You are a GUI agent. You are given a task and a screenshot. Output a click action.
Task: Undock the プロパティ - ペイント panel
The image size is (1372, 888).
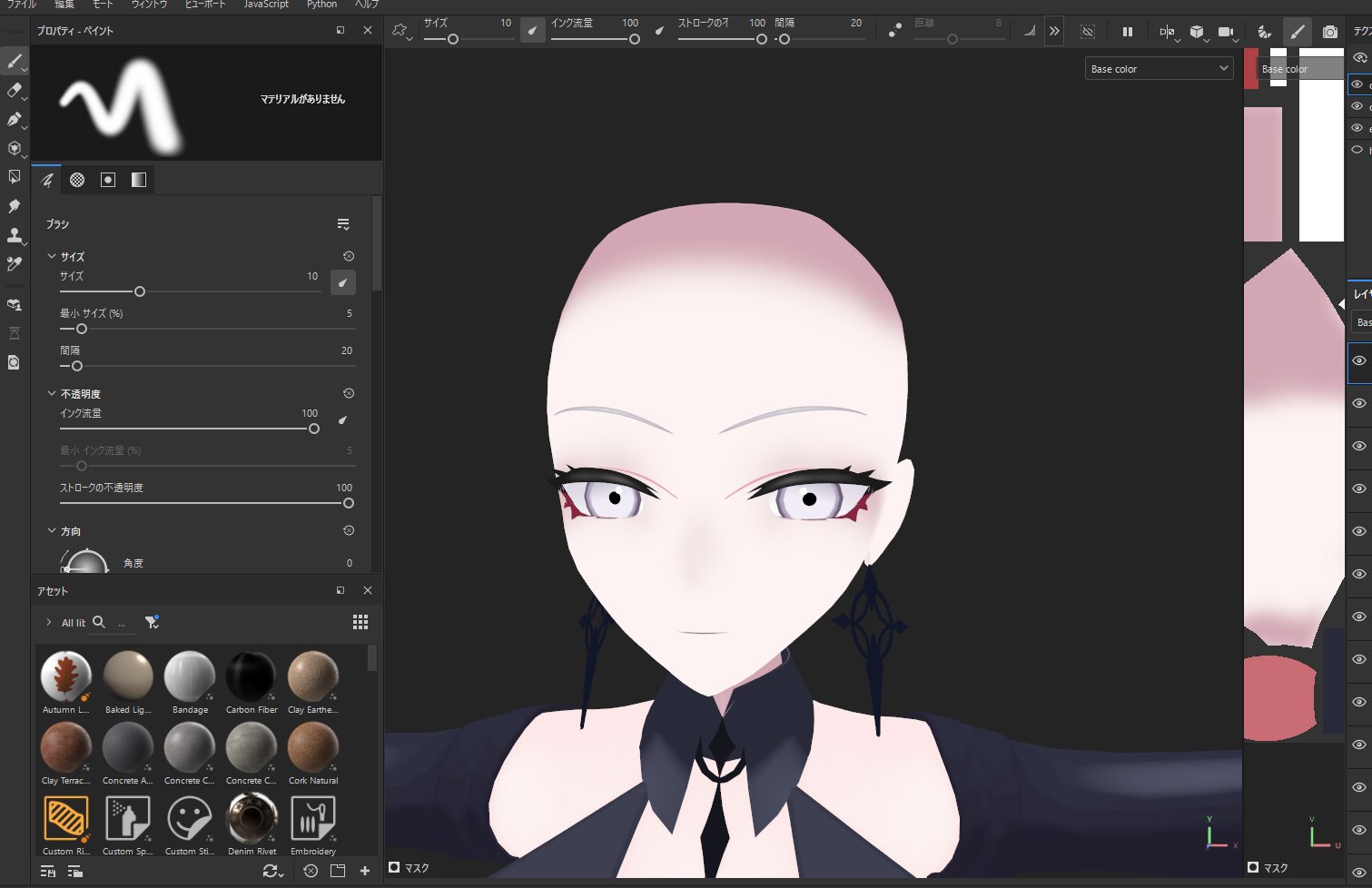341,30
